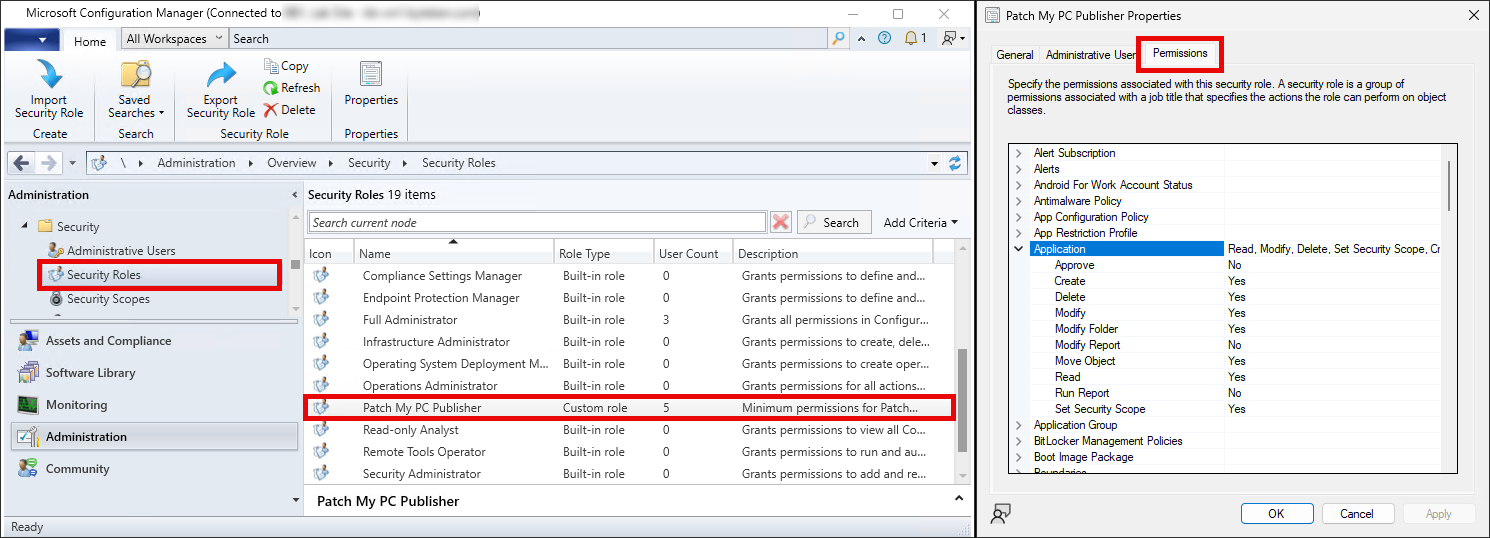Open the help question mark icon
Screen dimensions: 1490x538
pyautogui.click(x=884, y=39)
